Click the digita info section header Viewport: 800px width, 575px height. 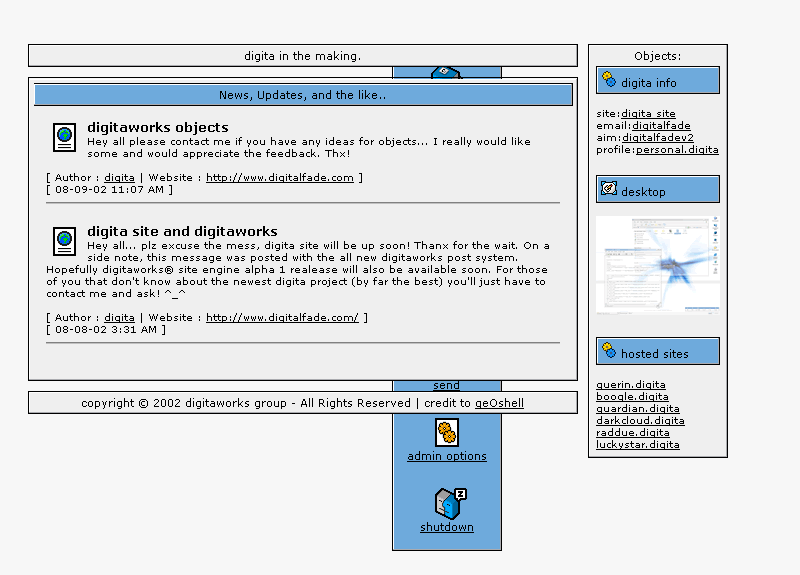(658, 80)
